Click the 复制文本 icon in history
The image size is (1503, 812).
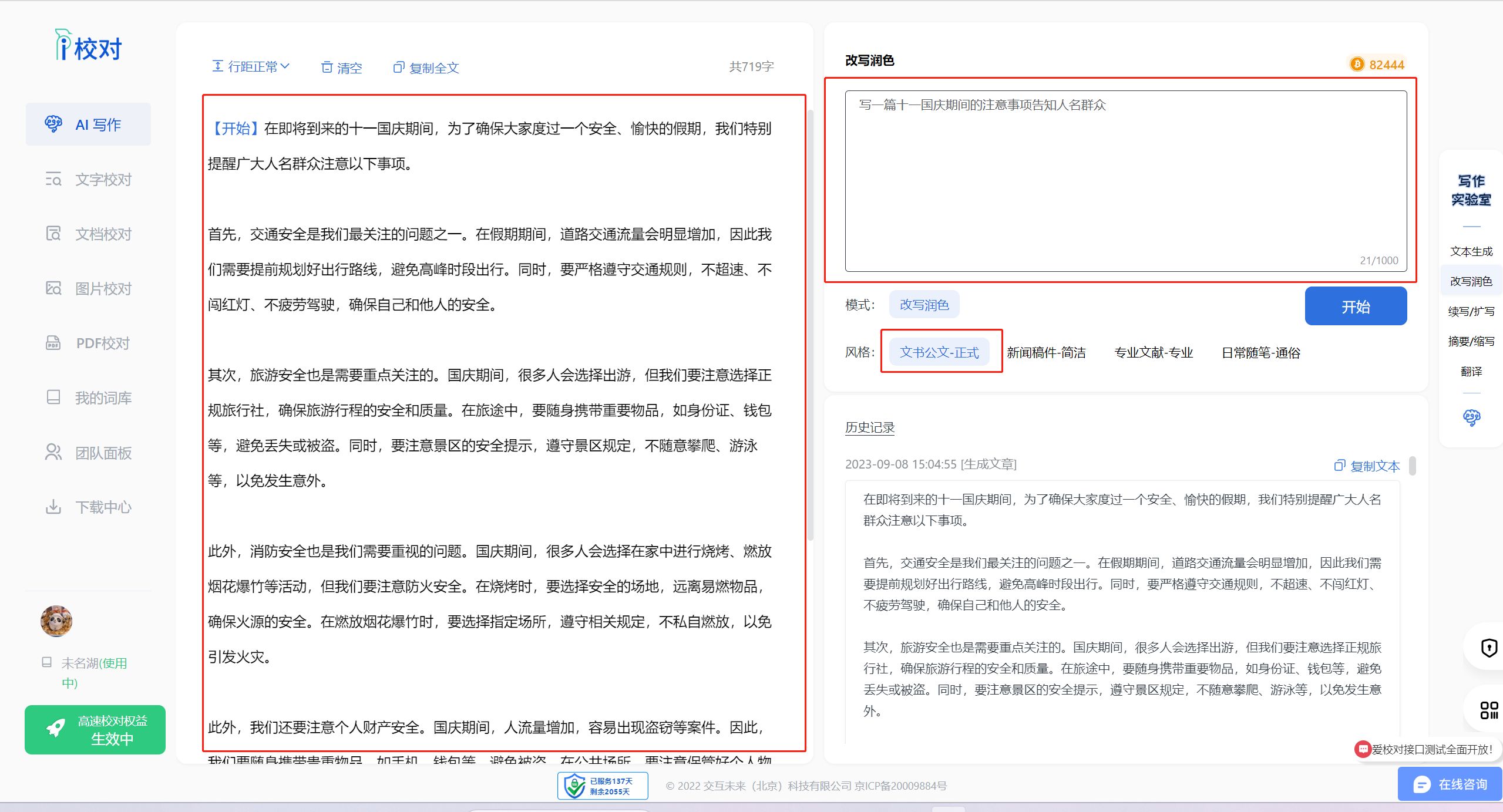(x=1340, y=466)
